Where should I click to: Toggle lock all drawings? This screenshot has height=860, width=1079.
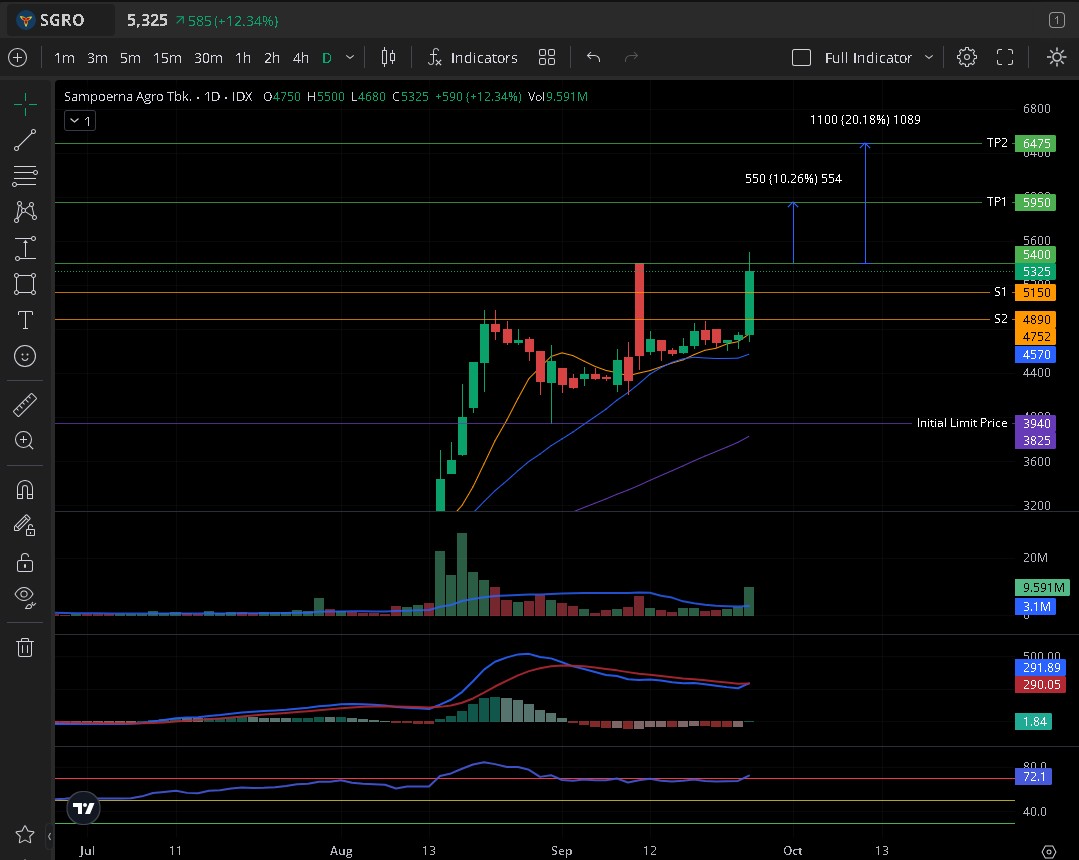coord(25,561)
